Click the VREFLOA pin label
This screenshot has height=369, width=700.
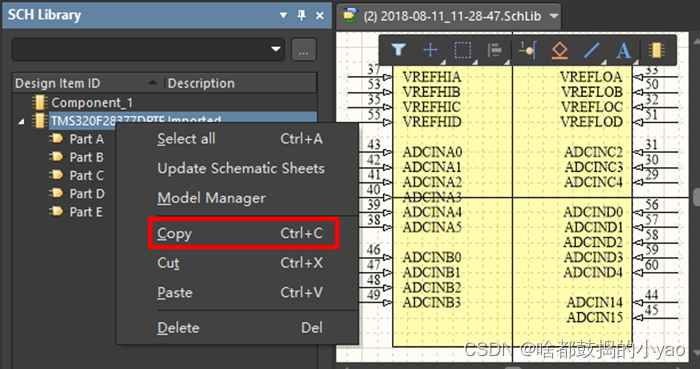pos(591,77)
